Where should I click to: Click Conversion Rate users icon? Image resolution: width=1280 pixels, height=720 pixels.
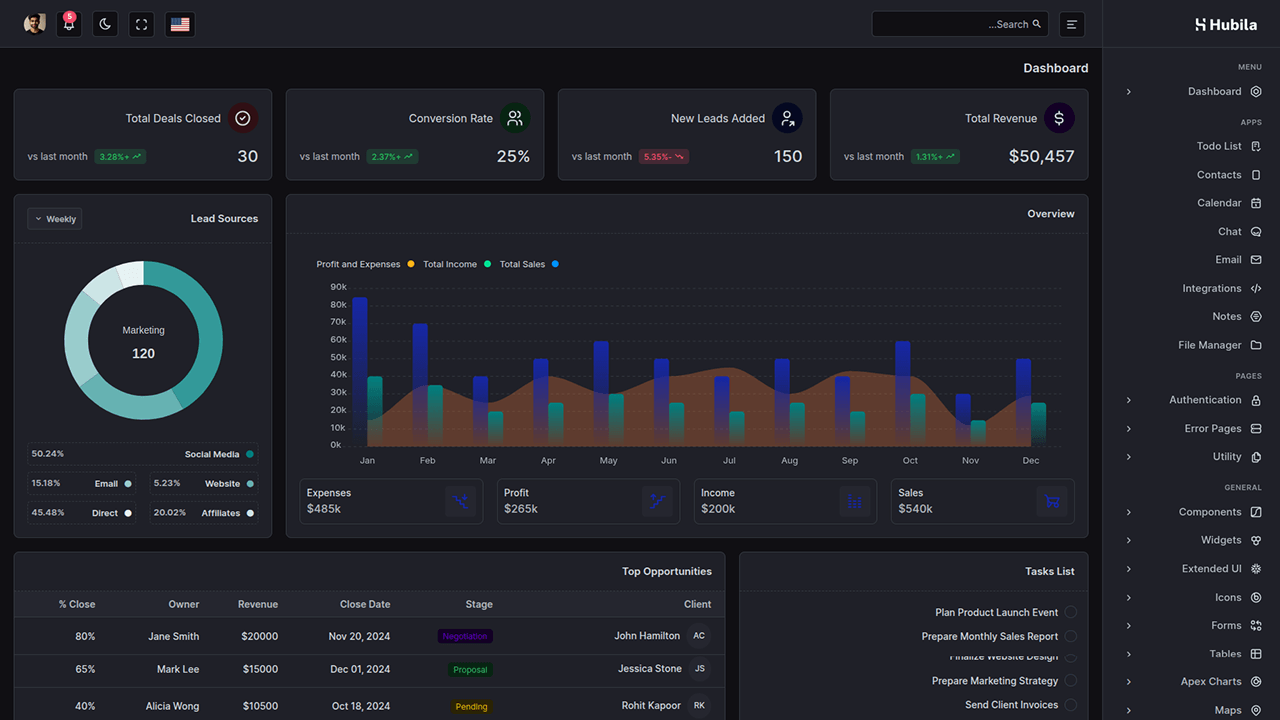515,118
